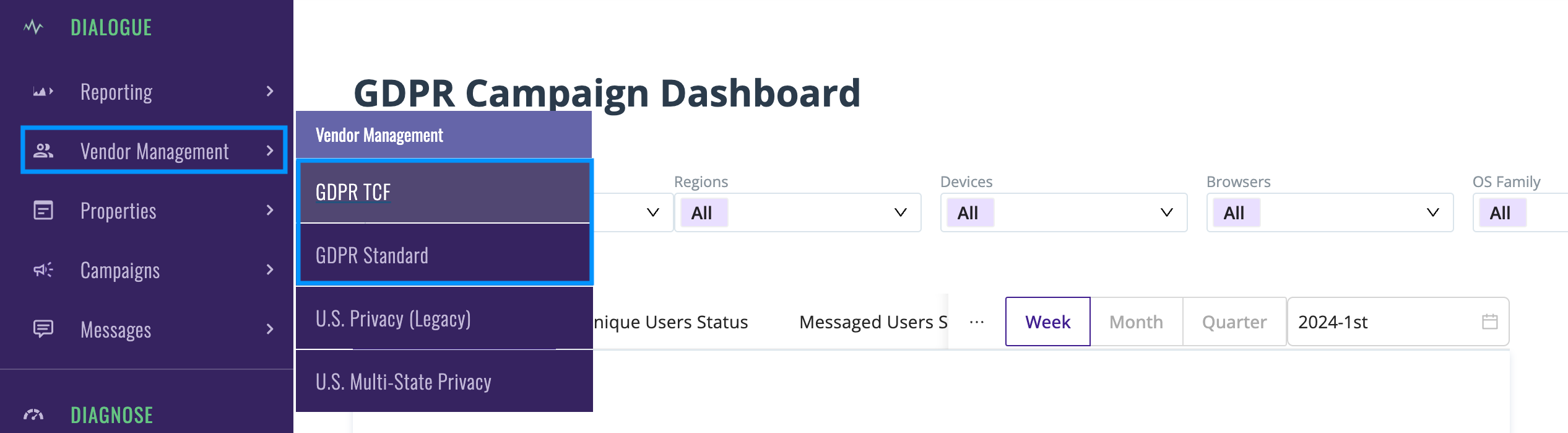Expand the Reporting chevron arrow
Viewport: 1568px width, 433px height.
tap(270, 91)
